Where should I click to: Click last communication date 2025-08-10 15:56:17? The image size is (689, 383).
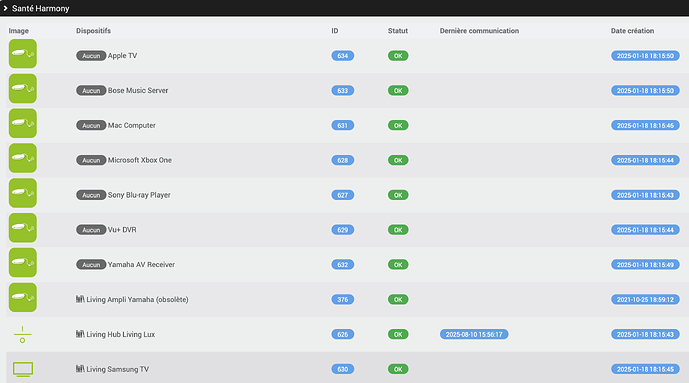point(474,334)
